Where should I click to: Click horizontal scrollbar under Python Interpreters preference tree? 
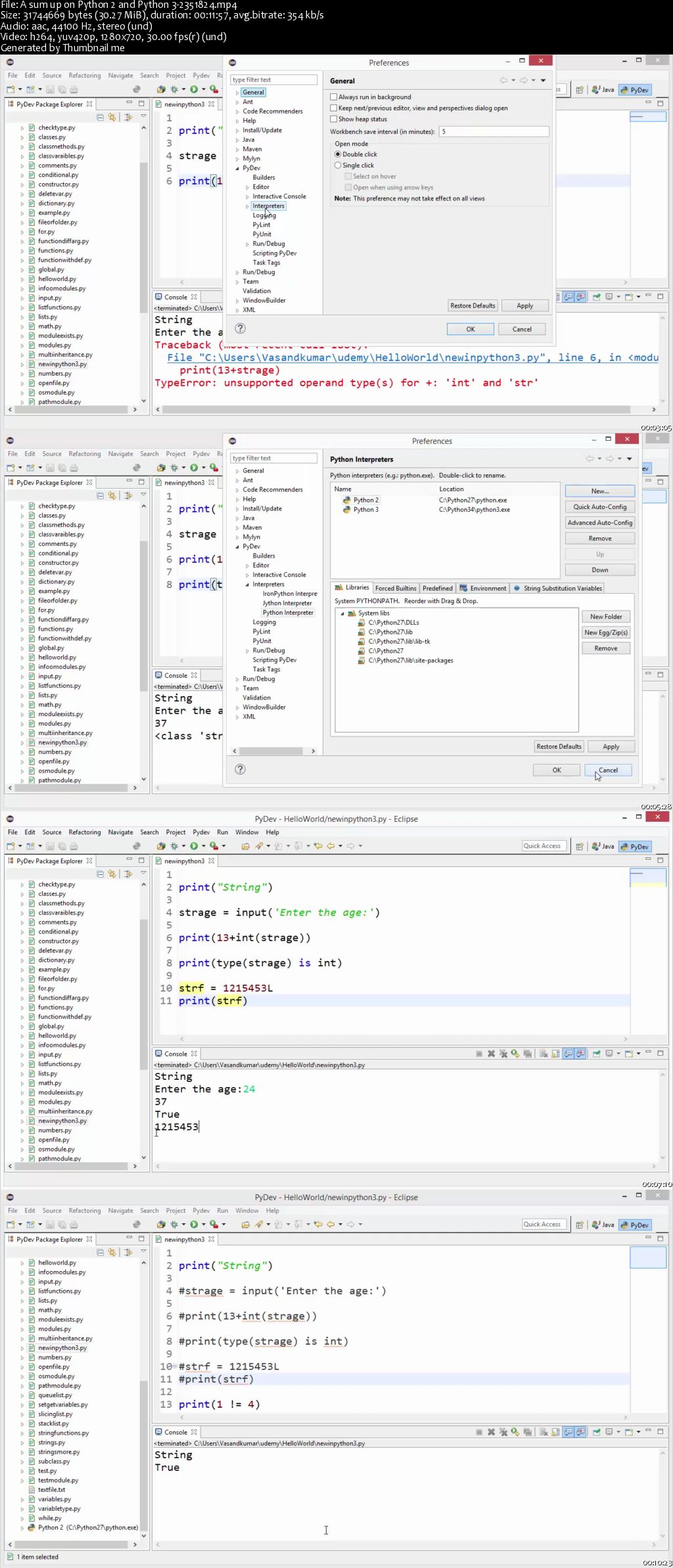point(273,750)
